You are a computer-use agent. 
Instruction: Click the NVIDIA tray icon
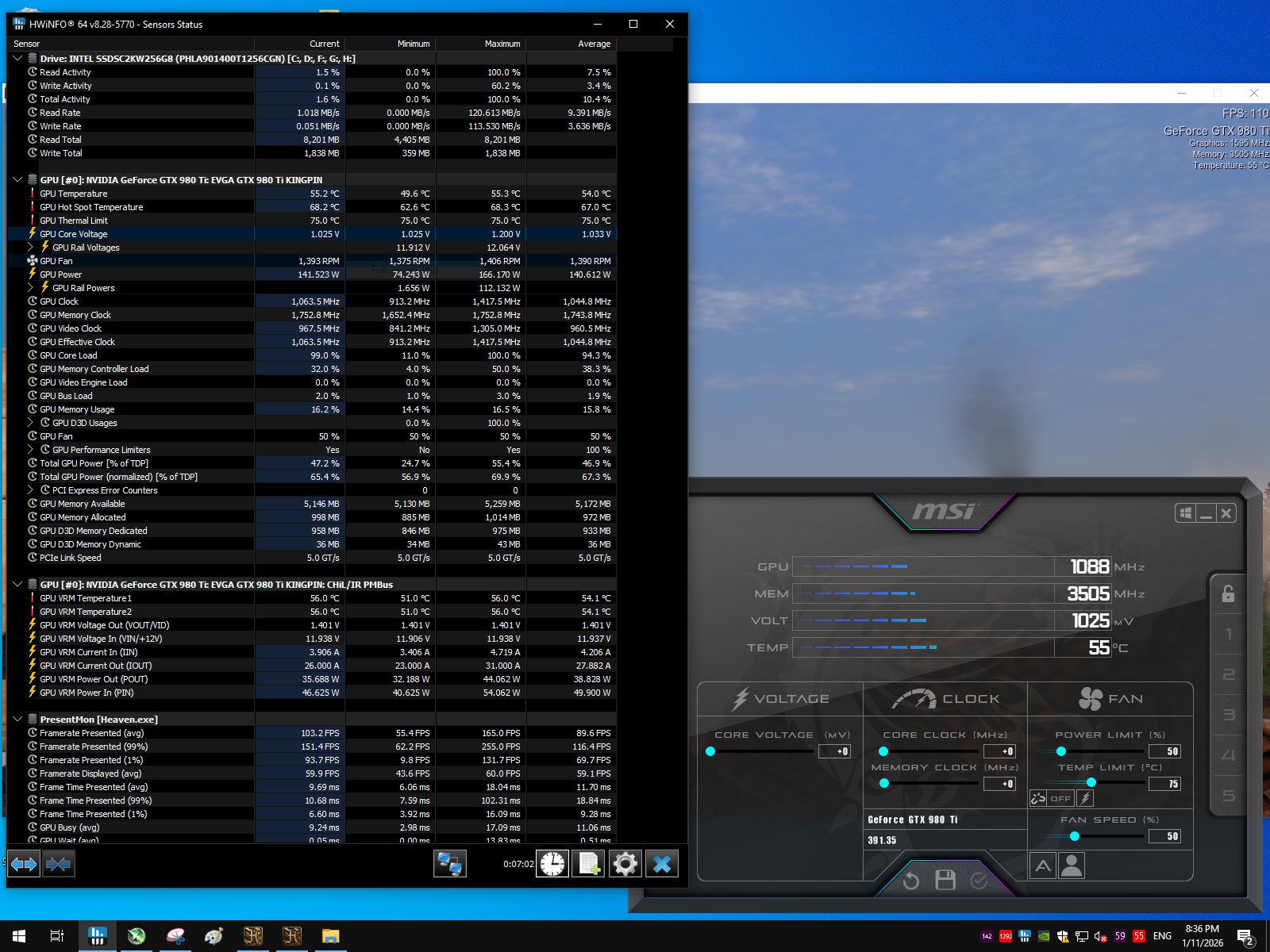1044,936
